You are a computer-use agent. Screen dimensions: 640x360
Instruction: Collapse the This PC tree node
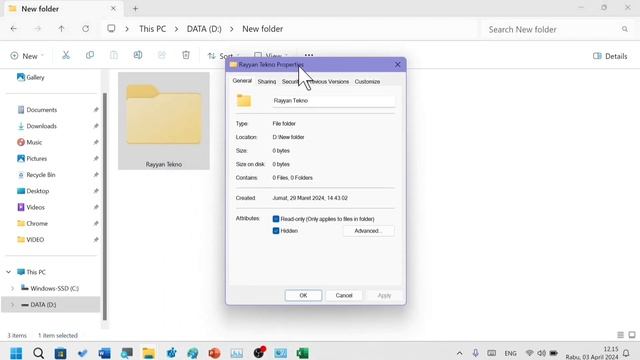coord(9,272)
